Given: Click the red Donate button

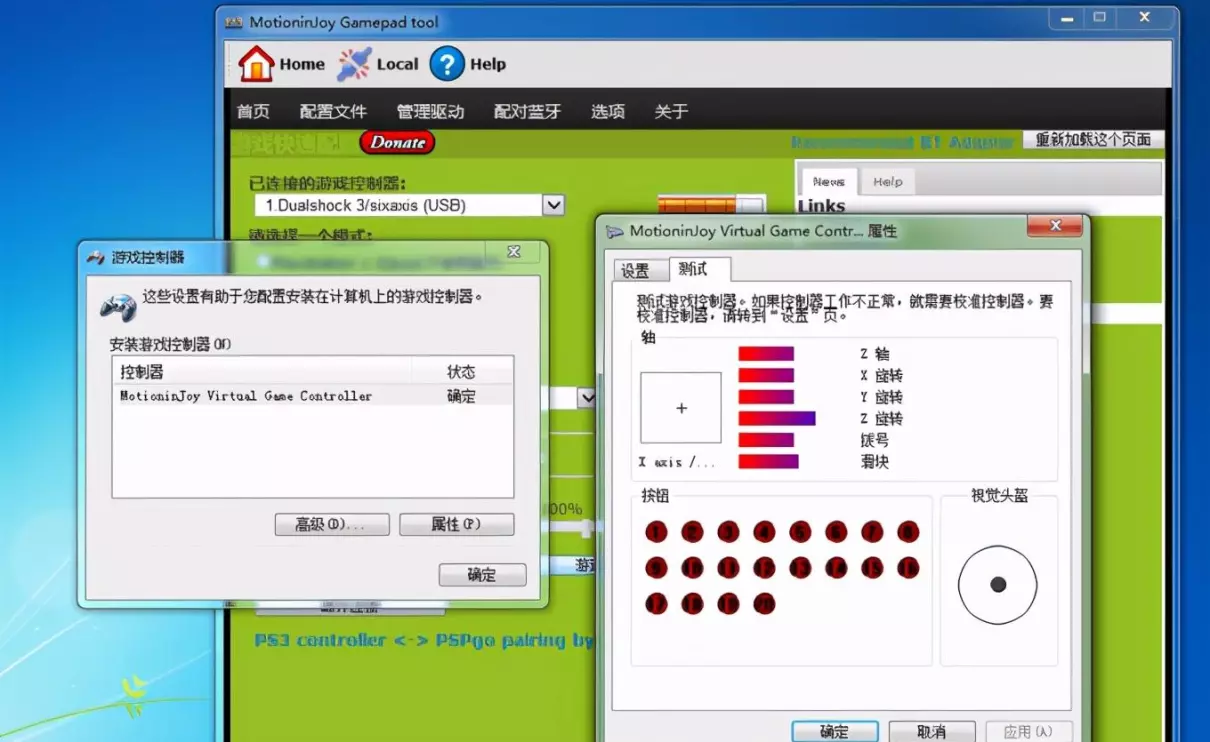Looking at the screenshot, I should 397,142.
